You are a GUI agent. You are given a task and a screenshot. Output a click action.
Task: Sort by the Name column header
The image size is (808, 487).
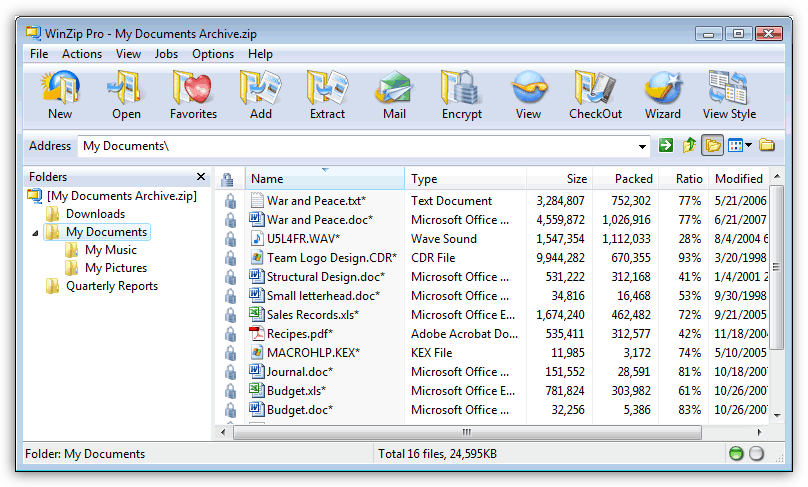[x=325, y=178]
